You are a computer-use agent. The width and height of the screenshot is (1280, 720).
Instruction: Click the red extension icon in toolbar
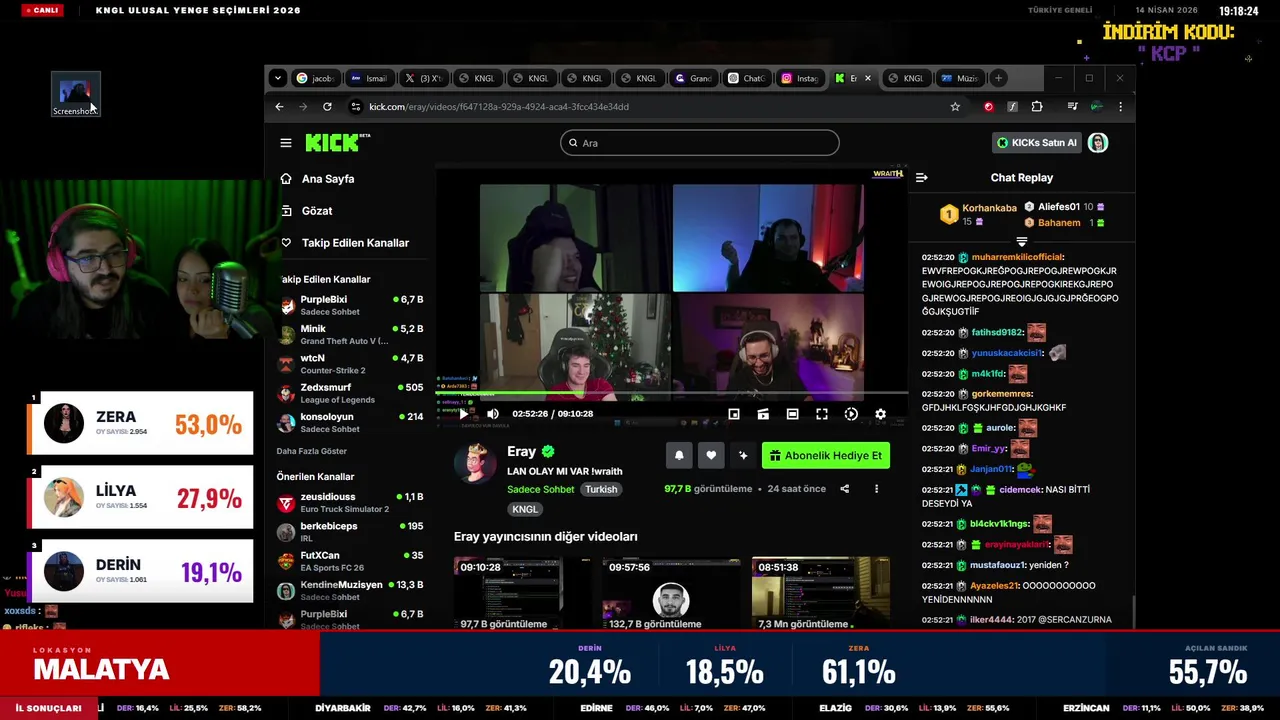[x=989, y=107]
